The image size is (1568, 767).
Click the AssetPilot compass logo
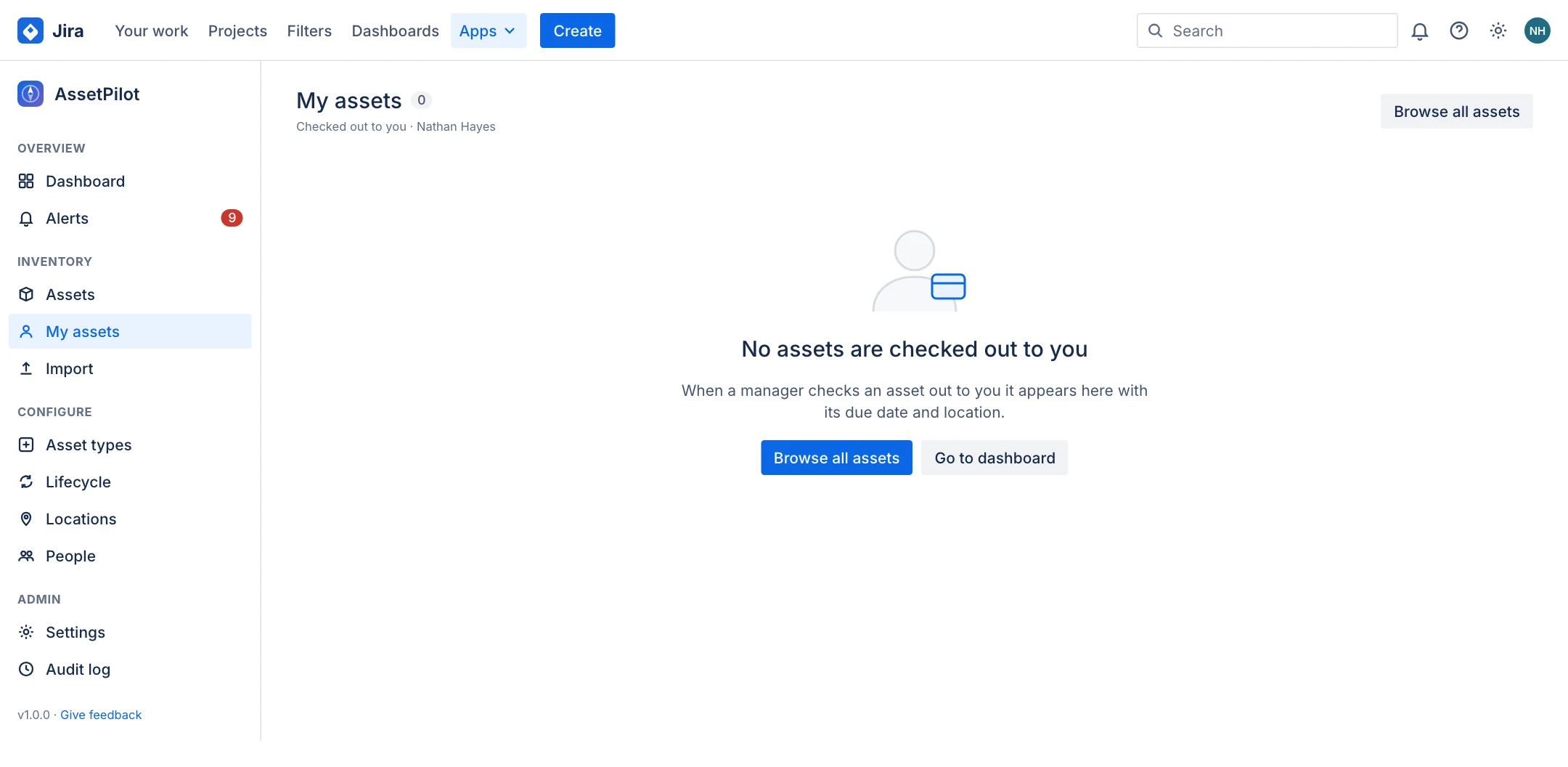tap(30, 94)
